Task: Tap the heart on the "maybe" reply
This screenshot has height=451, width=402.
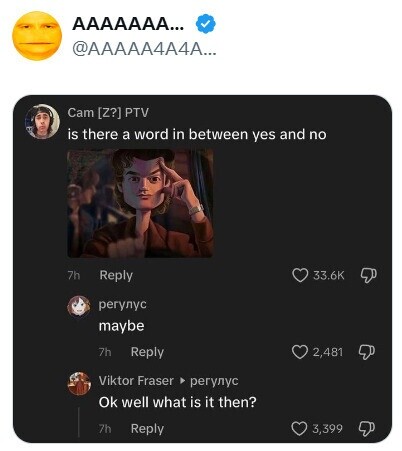Action: pyautogui.click(x=299, y=352)
